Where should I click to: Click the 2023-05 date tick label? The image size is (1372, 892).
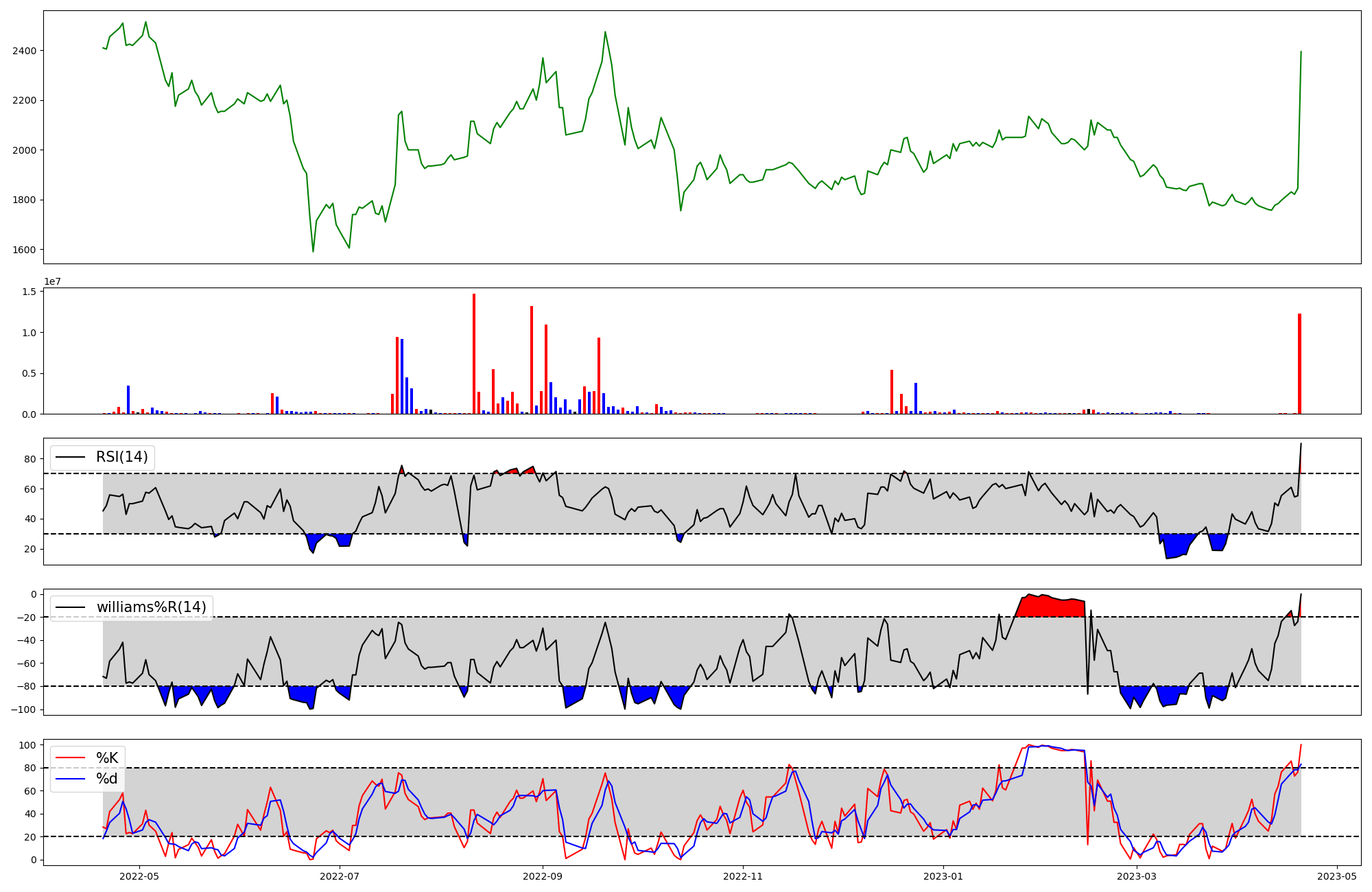1337,876
